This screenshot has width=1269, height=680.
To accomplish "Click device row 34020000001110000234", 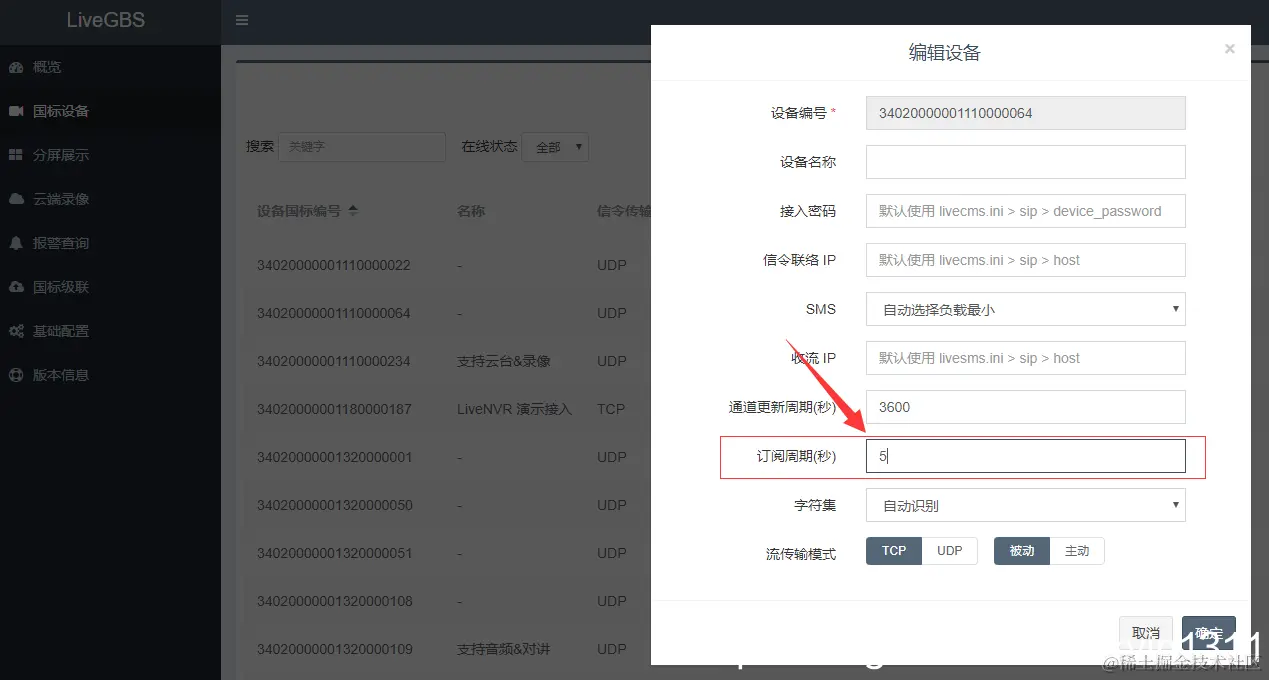I will (x=334, y=361).
